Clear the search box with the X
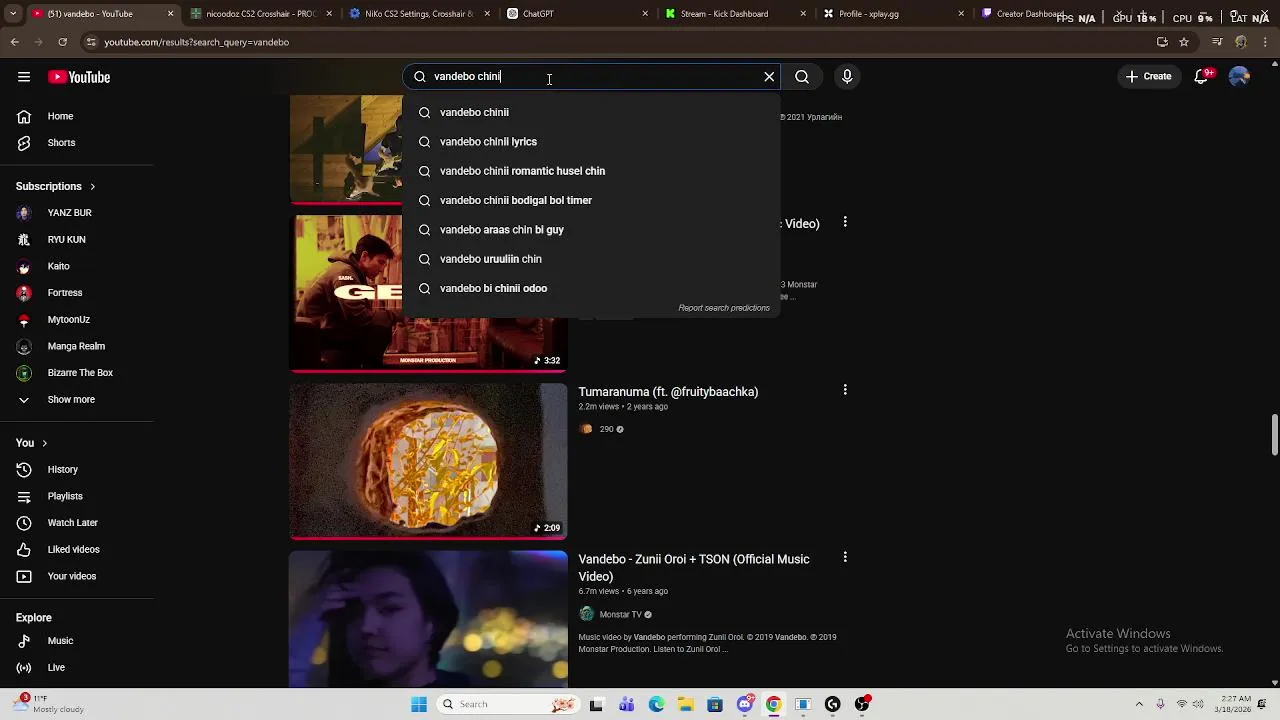1280x720 pixels. point(769,77)
